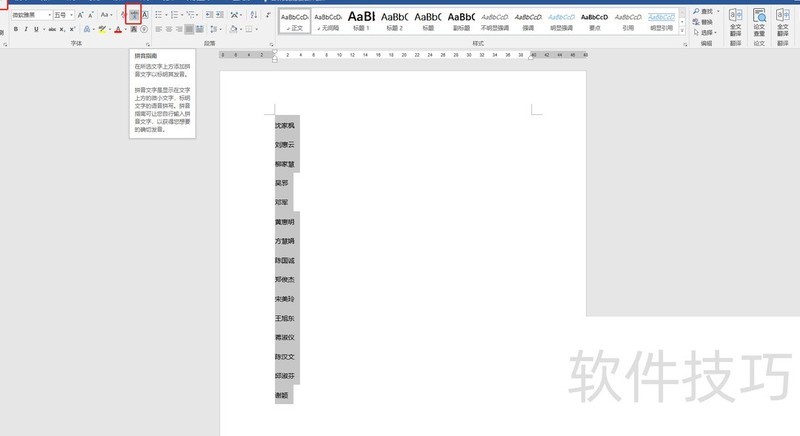This screenshot has width=800, height=436.
Task: Open the Phonetic Guide (拼音指南) tool
Action: pyautogui.click(x=133, y=15)
